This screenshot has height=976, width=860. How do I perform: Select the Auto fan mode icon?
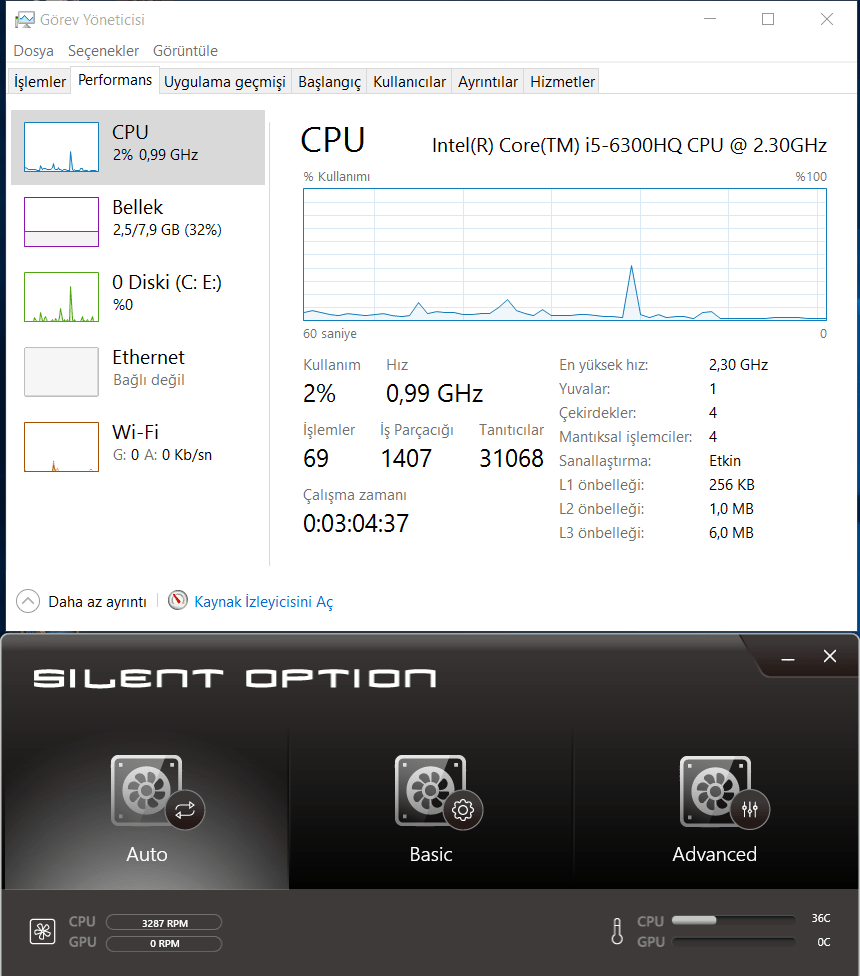pyautogui.click(x=157, y=792)
